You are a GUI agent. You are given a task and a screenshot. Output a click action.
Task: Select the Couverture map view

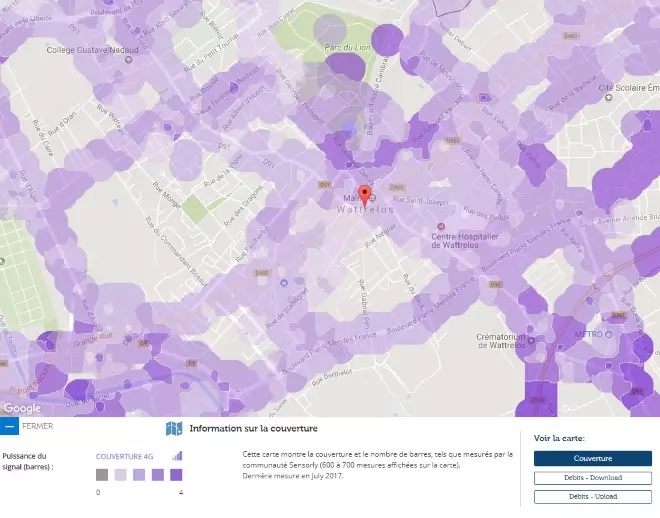pos(592,458)
